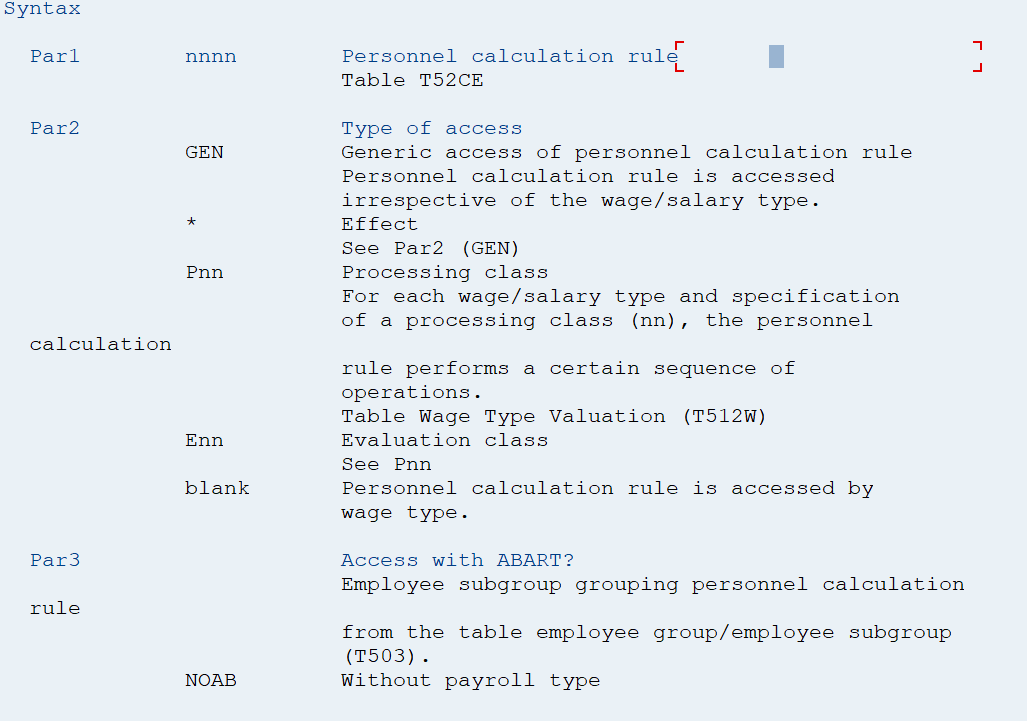Select the "blank" value entry
1027x721 pixels.
click(218, 488)
